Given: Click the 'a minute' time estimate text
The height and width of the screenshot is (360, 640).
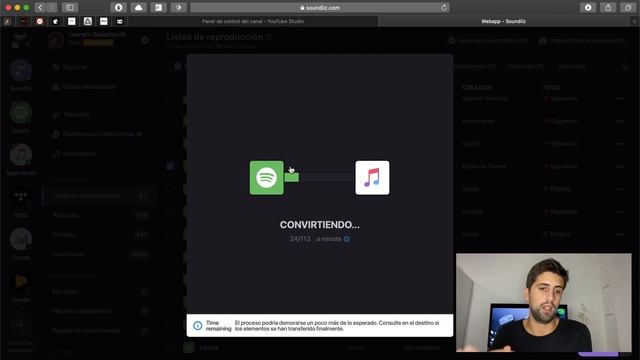Looking at the screenshot, I should [329, 239].
